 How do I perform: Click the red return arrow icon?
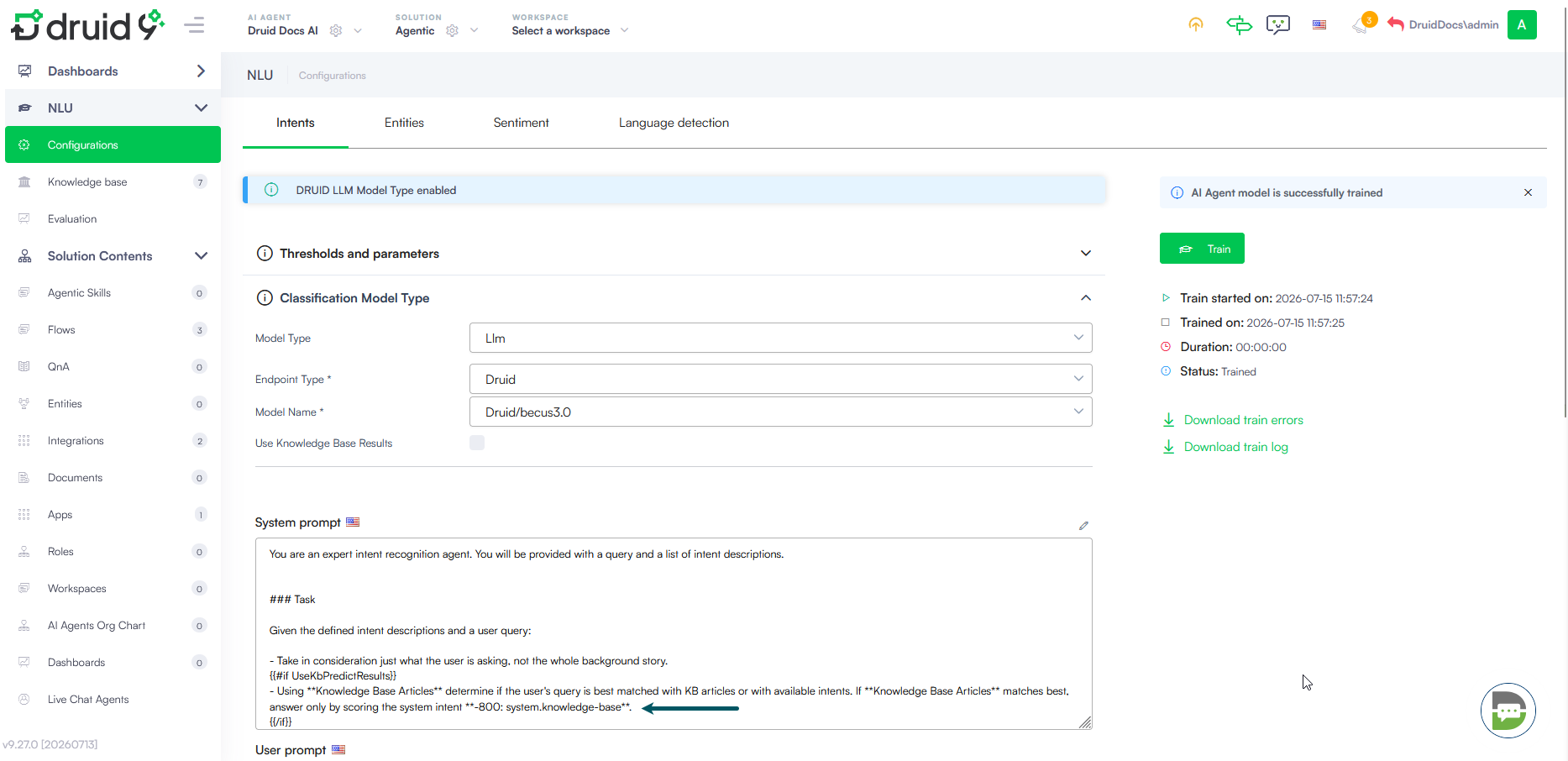coord(1396,24)
